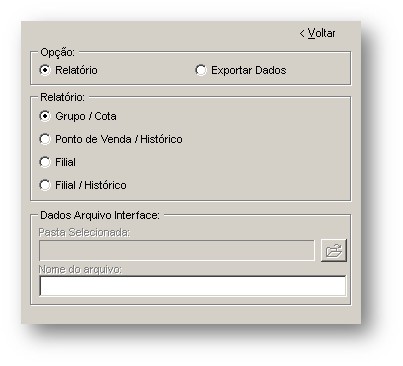Click the Nome do arquivo caption label

click(x=80, y=269)
